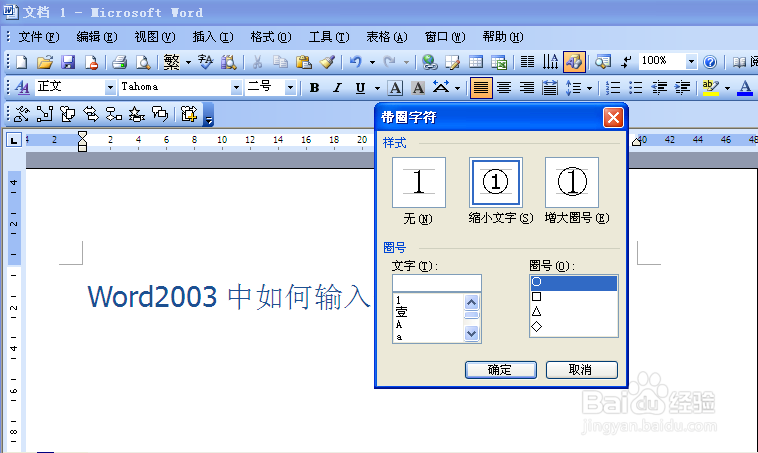Open print preview magnifier icon

pyautogui.click(x=143, y=62)
